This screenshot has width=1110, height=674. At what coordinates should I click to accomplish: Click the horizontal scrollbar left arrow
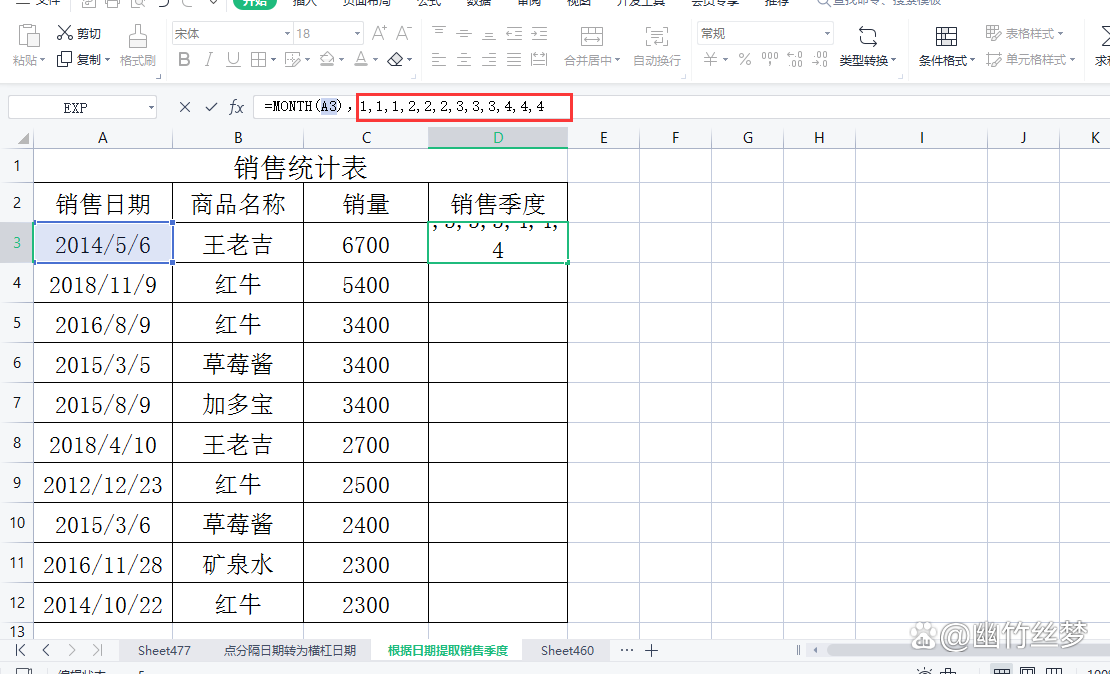(x=816, y=650)
